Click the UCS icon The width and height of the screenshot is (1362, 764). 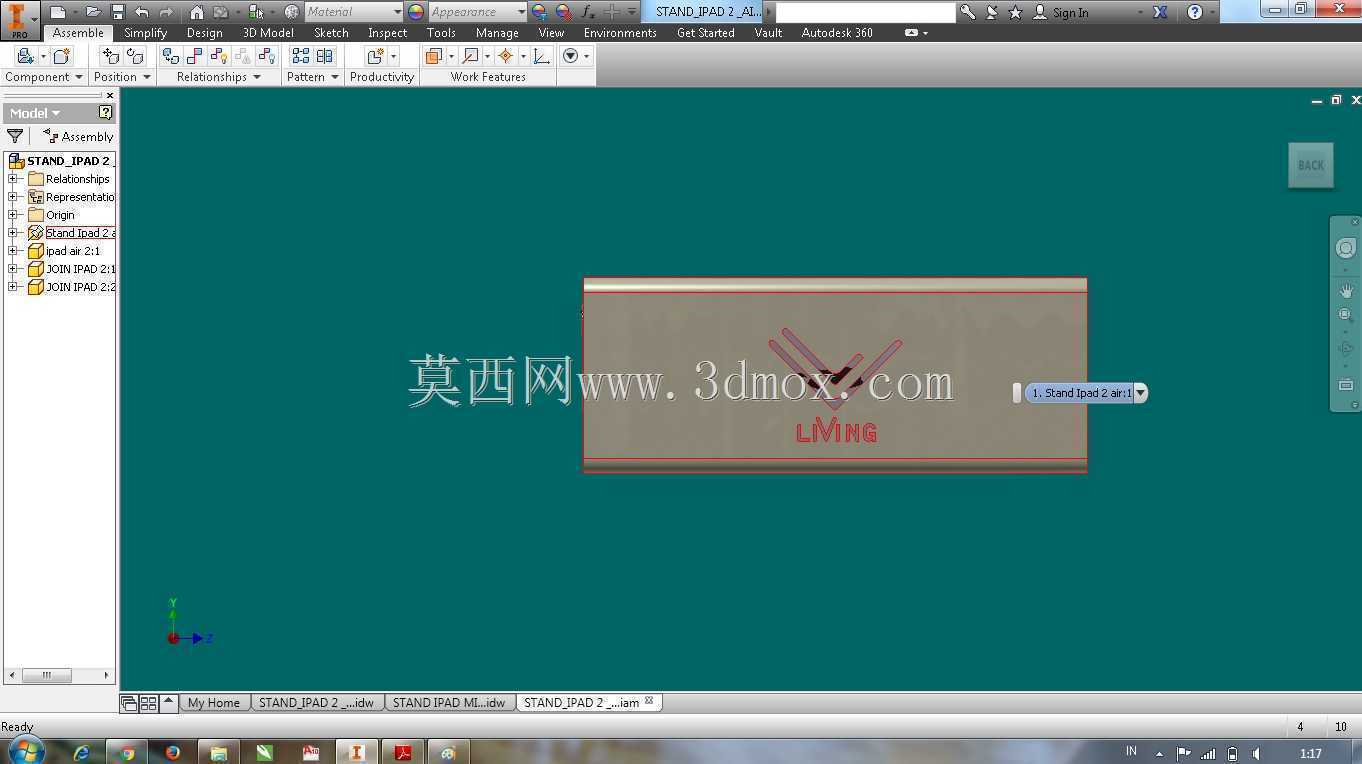pyautogui.click(x=542, y=56)
